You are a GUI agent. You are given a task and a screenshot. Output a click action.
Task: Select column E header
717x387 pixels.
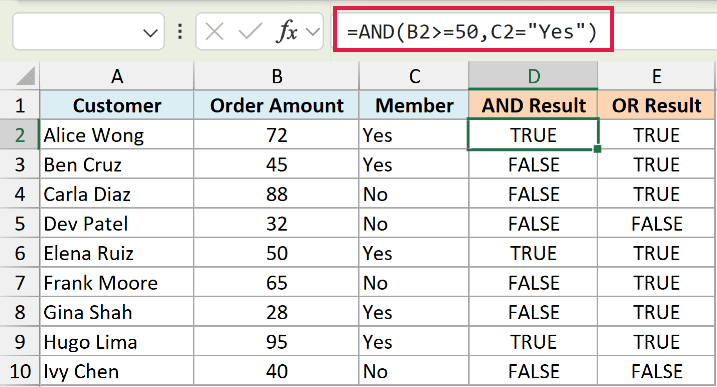[x=657, y=76]
